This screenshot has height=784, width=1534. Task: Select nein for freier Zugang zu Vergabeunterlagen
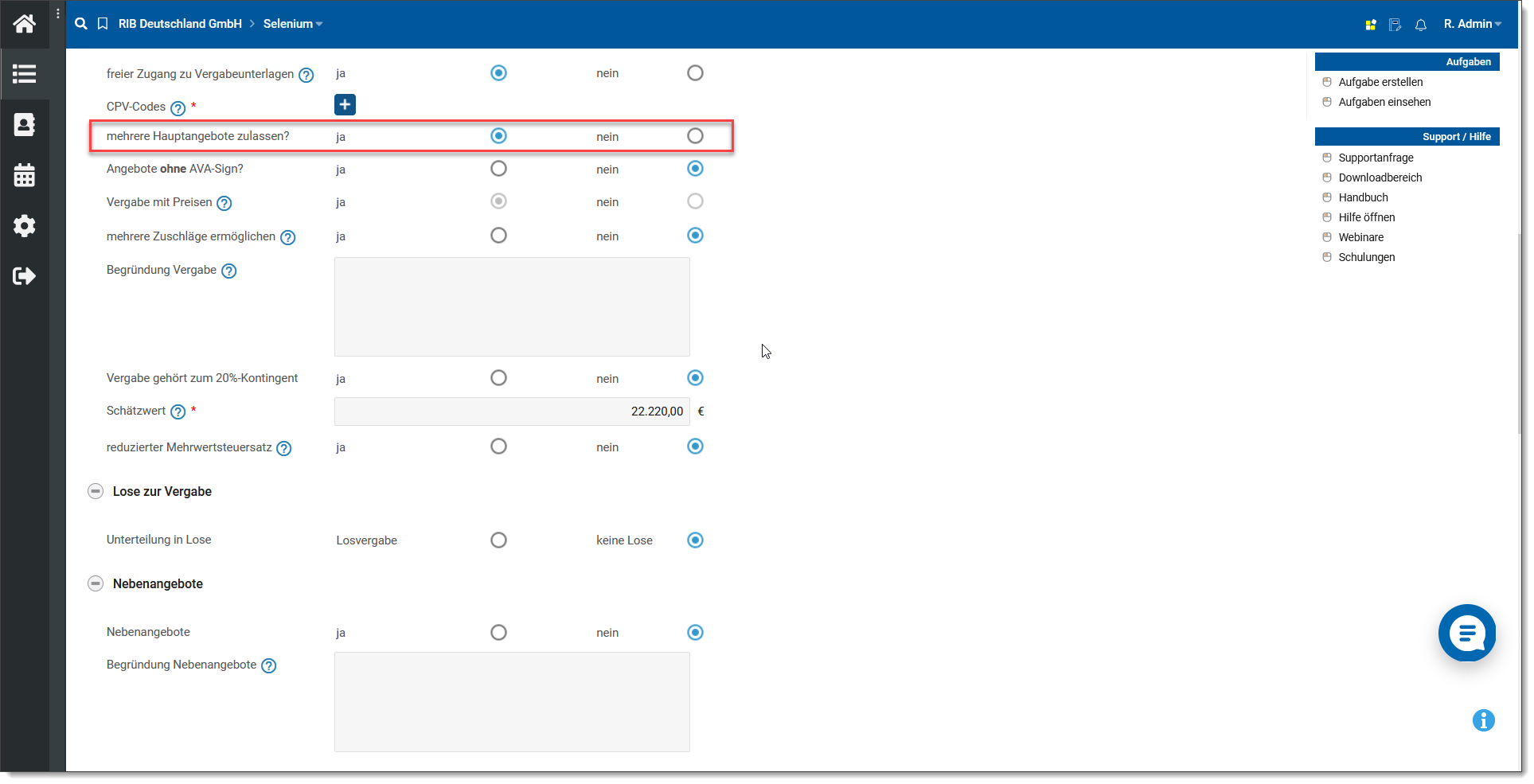coord(695,73)
